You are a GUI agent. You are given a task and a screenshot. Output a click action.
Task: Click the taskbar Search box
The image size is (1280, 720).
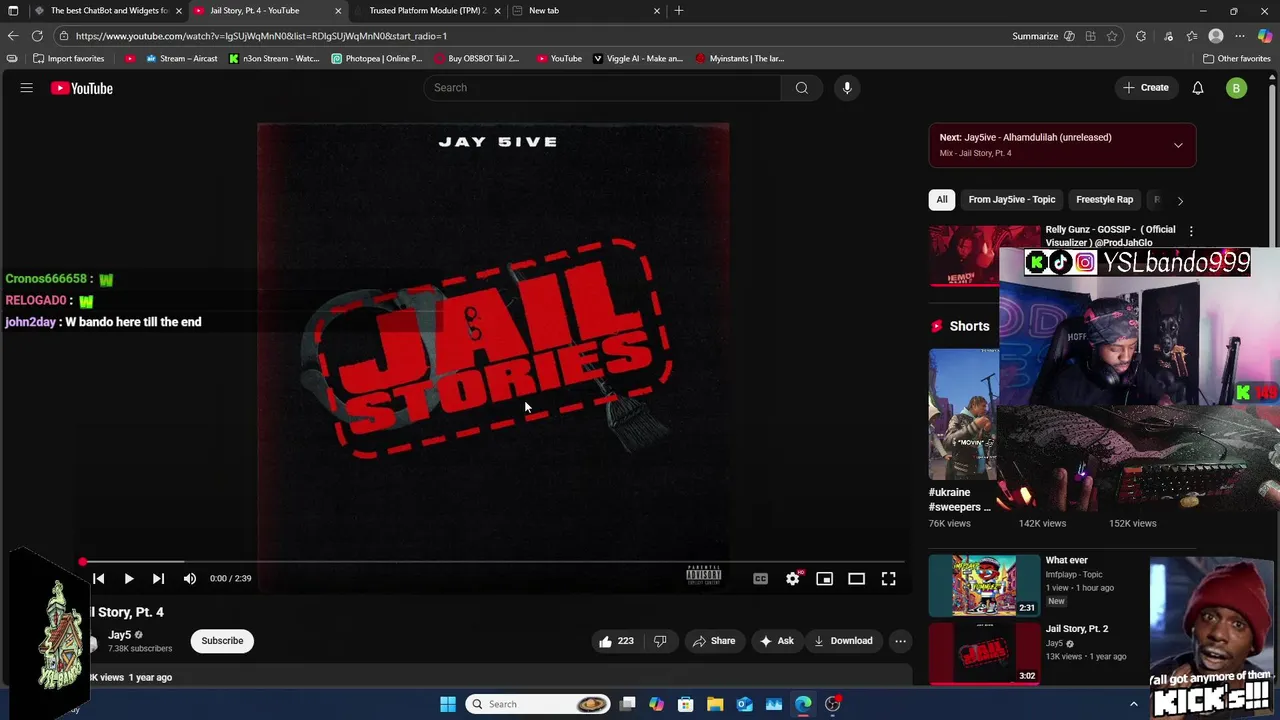tap(540, 704)
